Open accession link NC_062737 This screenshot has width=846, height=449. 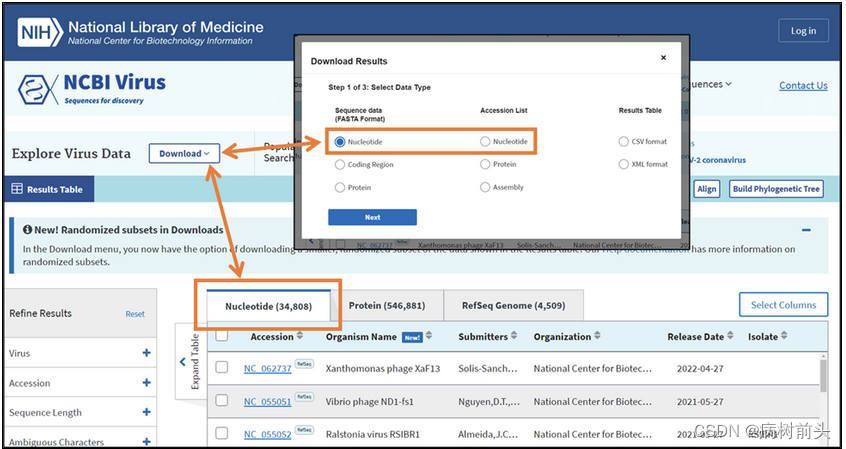point(268,369)
